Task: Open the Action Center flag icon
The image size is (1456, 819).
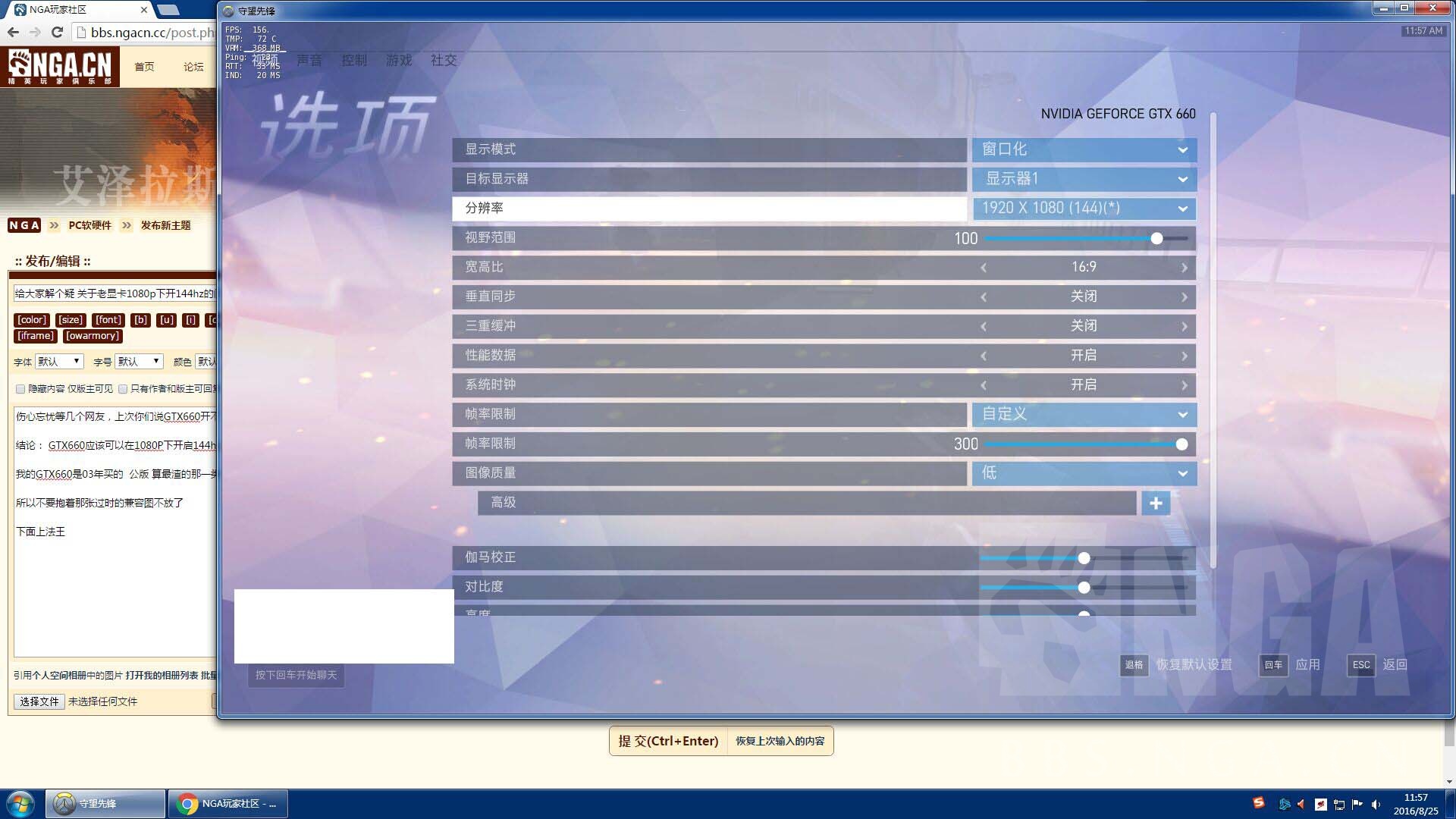Action: click(x=1357, y=804)
